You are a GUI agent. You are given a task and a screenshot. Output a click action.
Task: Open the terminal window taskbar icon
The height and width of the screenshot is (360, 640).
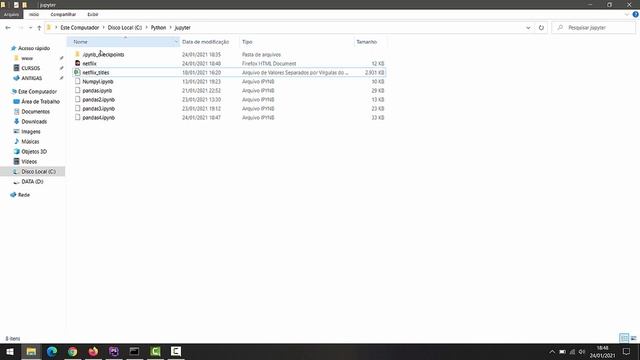(x=134, y=351)
